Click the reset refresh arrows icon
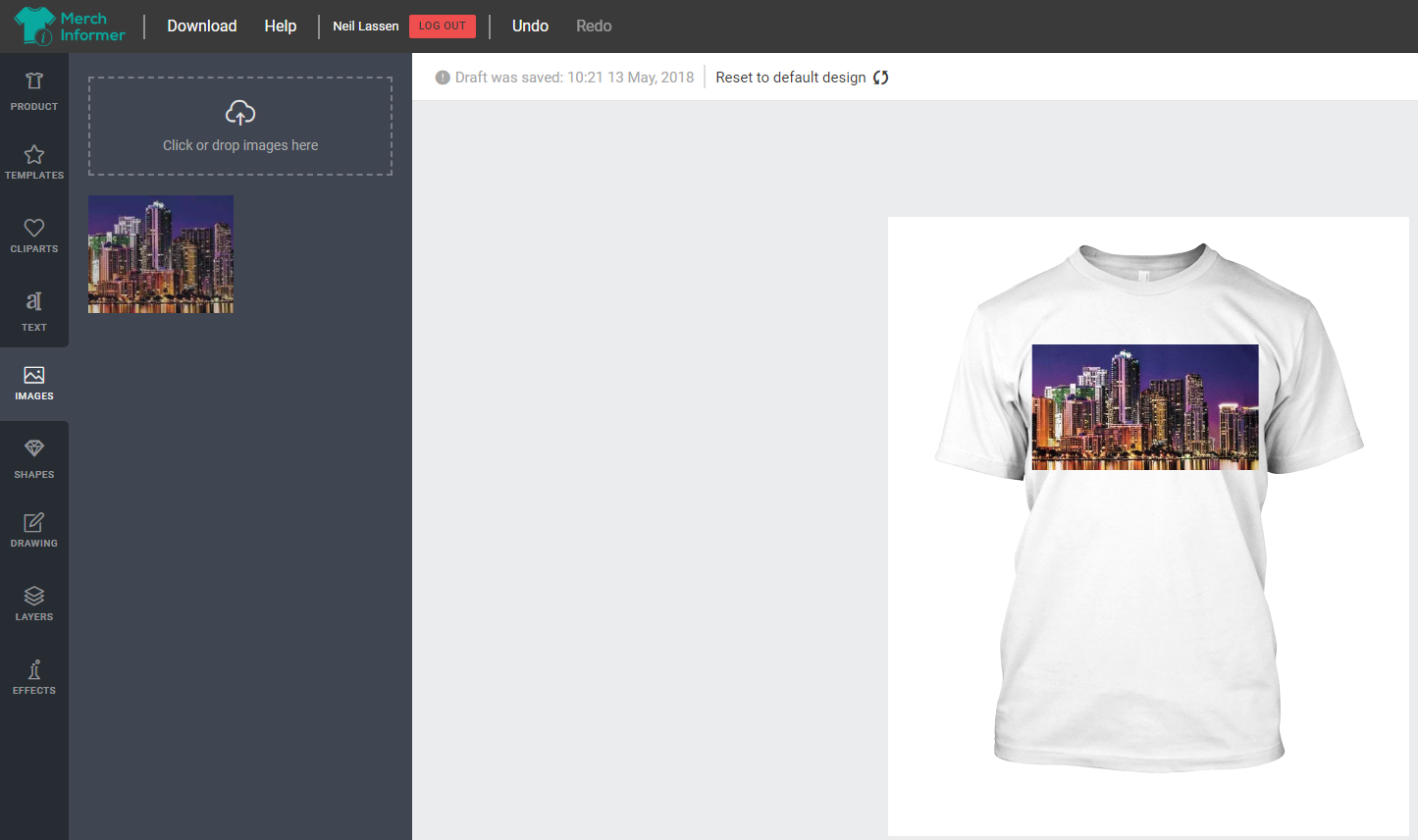This screenshot has height=840, width=1418. click(881, 78)
